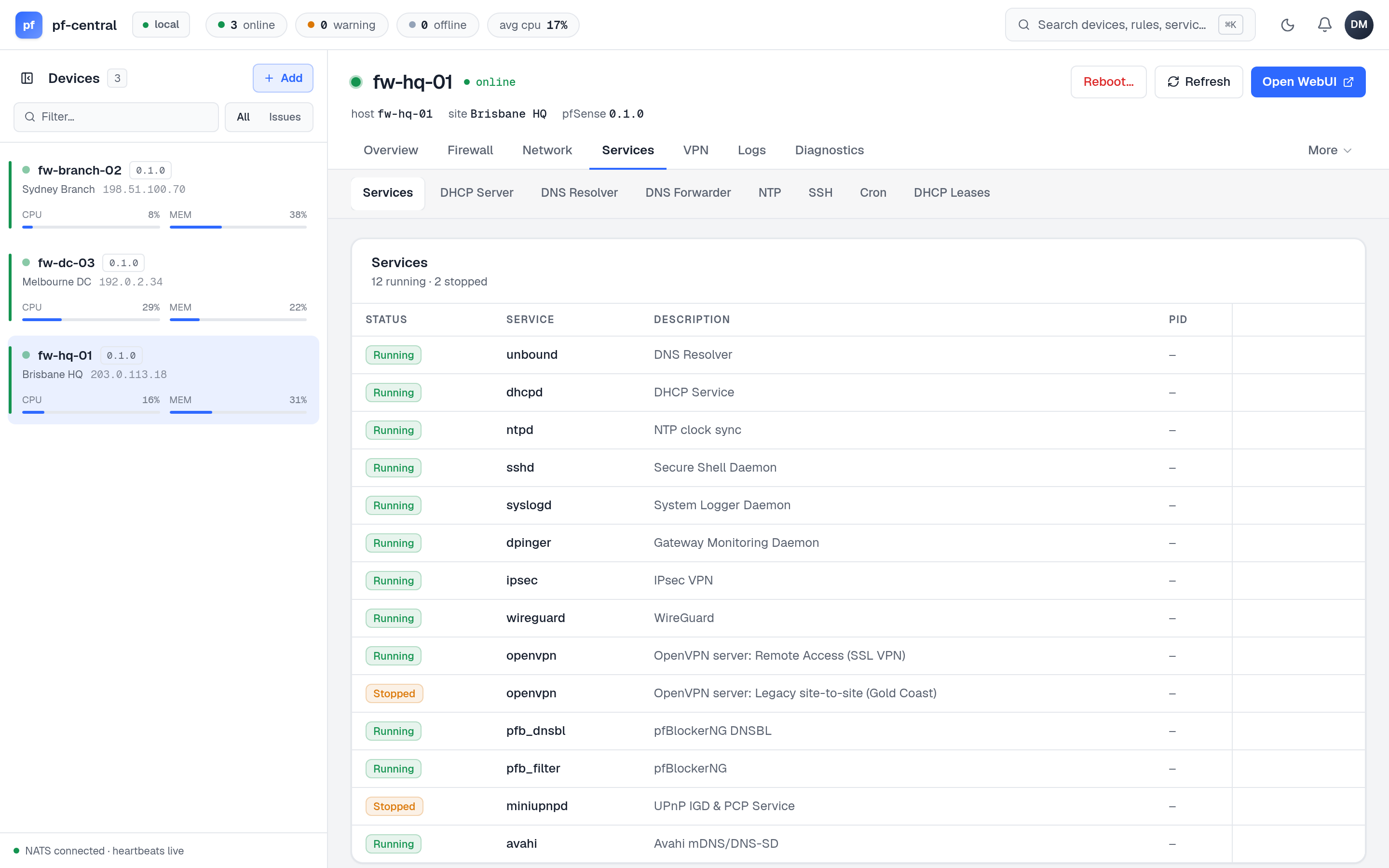This screenshot has width=1389, height=868.
Task: Click the Running badge for avahi
Action: [x=393, y=843]
